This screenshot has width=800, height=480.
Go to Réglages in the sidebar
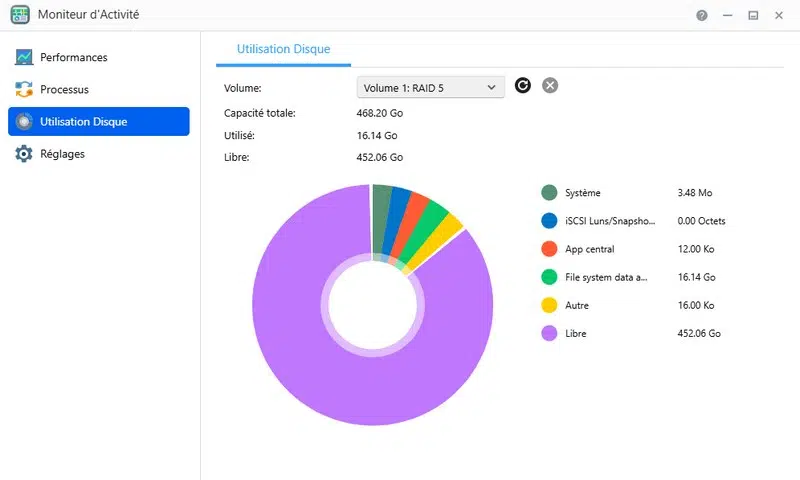point(62,154)
